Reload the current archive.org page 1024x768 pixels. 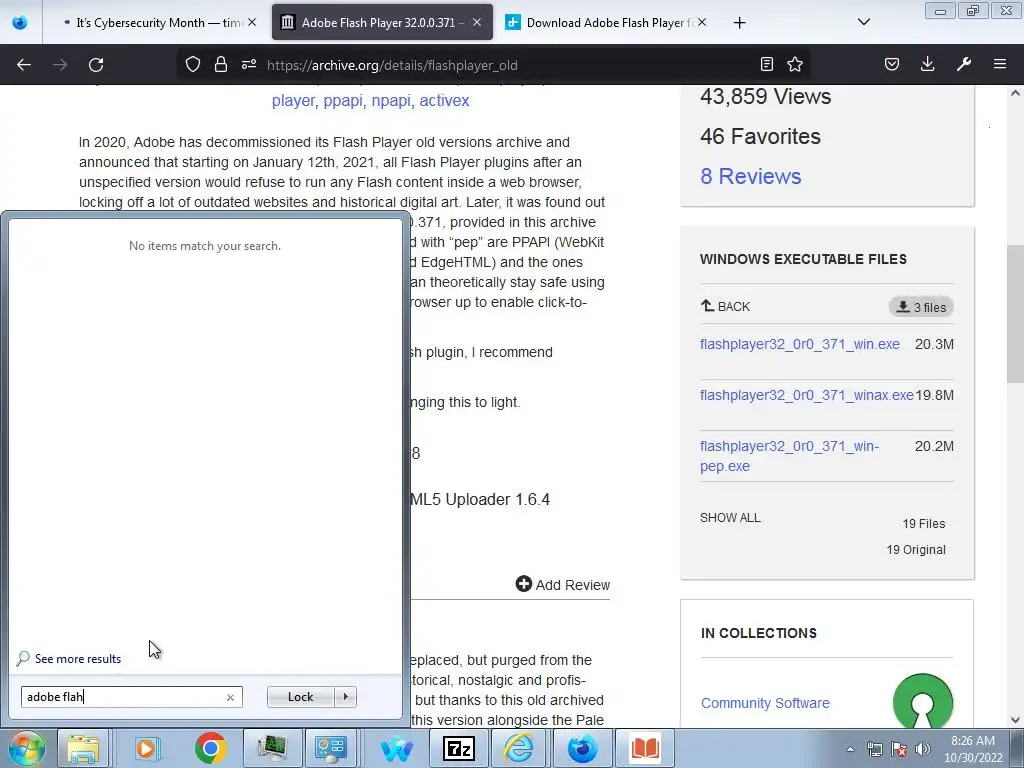point(96,65)
